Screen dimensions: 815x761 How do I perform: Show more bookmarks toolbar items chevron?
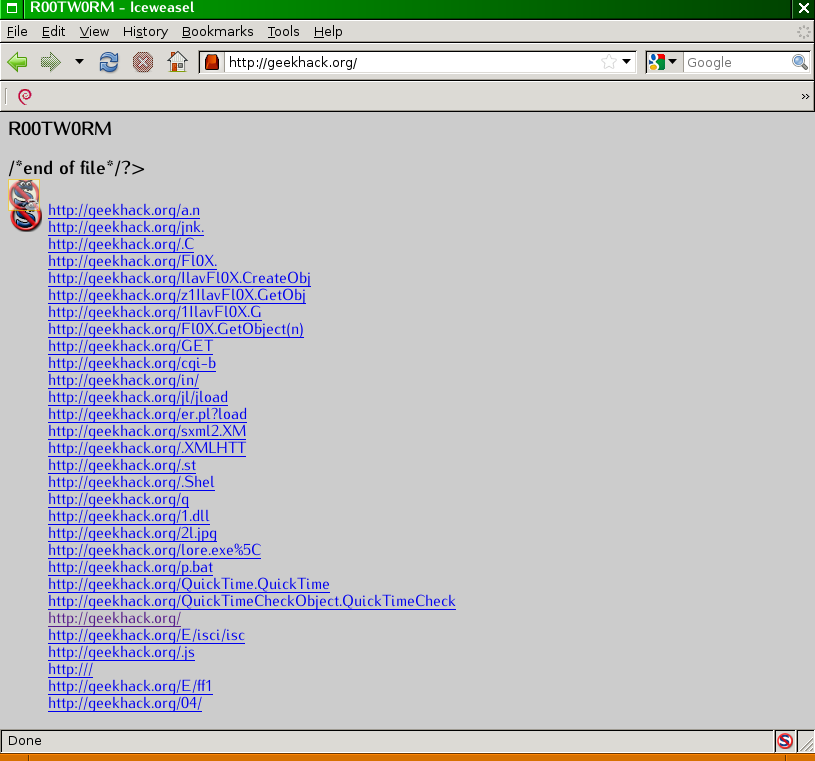pos(805,97)
